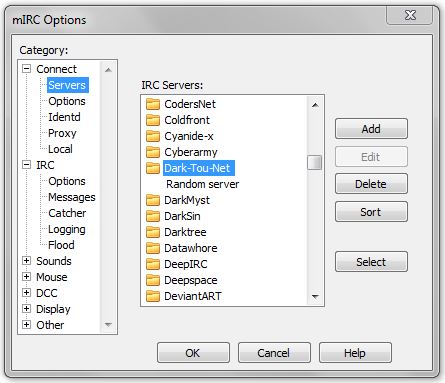Click the DarkMyst folder icon
Image resolution: width=445 pixels, height=383 pixels.
(153, 200)
